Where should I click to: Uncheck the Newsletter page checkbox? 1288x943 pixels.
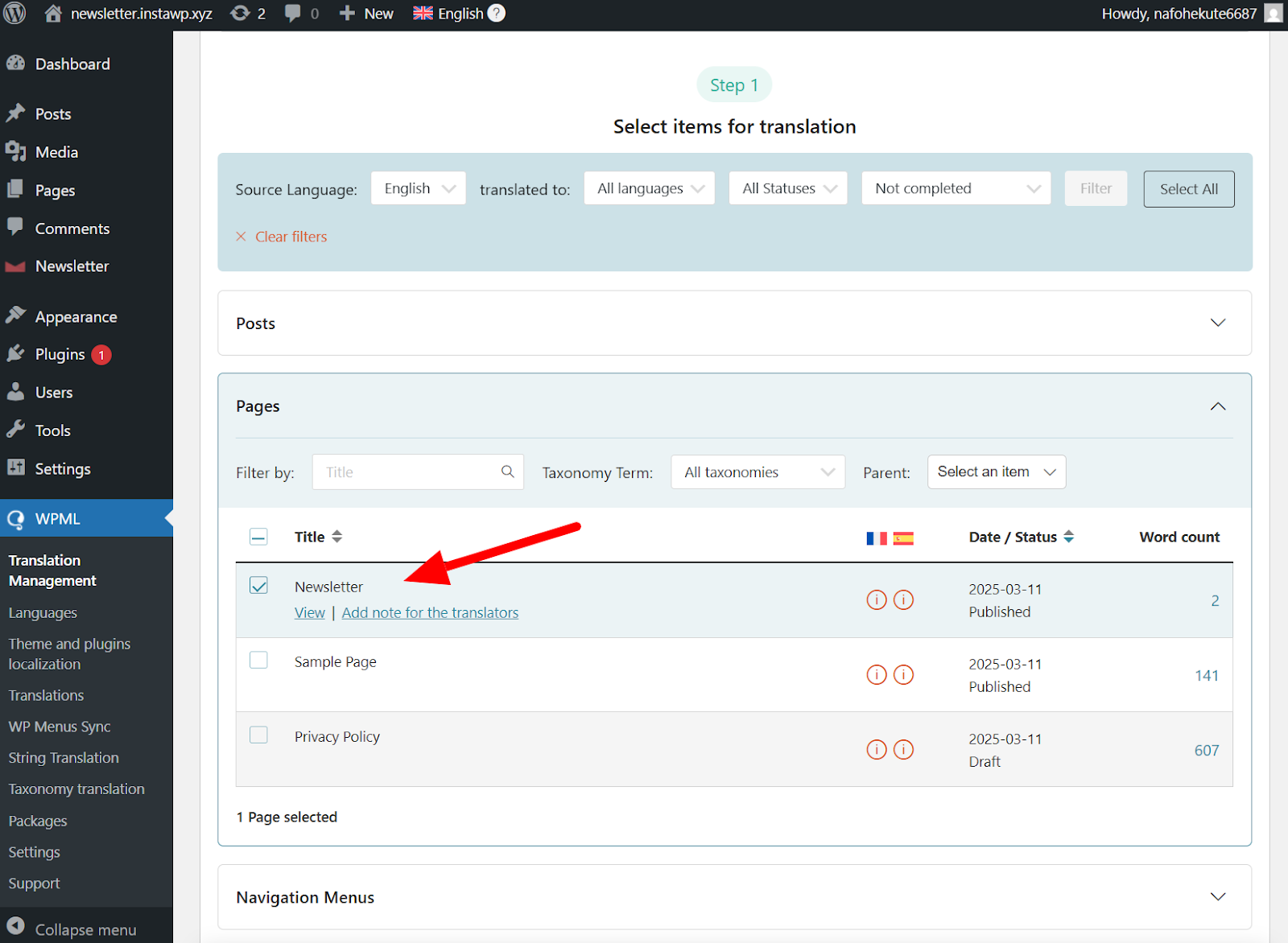pyautogui.click(x=258, y=586)
